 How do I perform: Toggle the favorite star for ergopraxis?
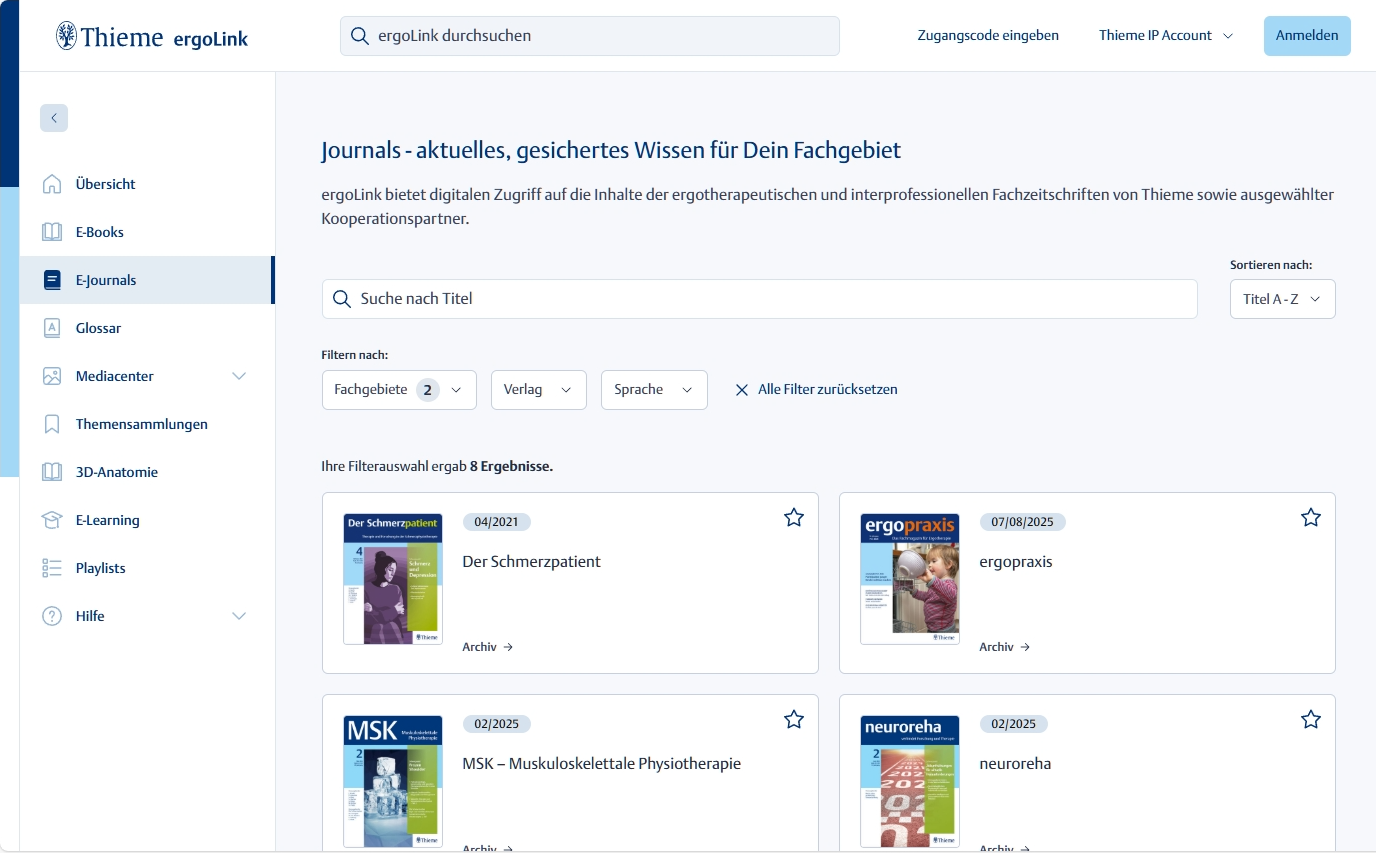(1311, 517)
